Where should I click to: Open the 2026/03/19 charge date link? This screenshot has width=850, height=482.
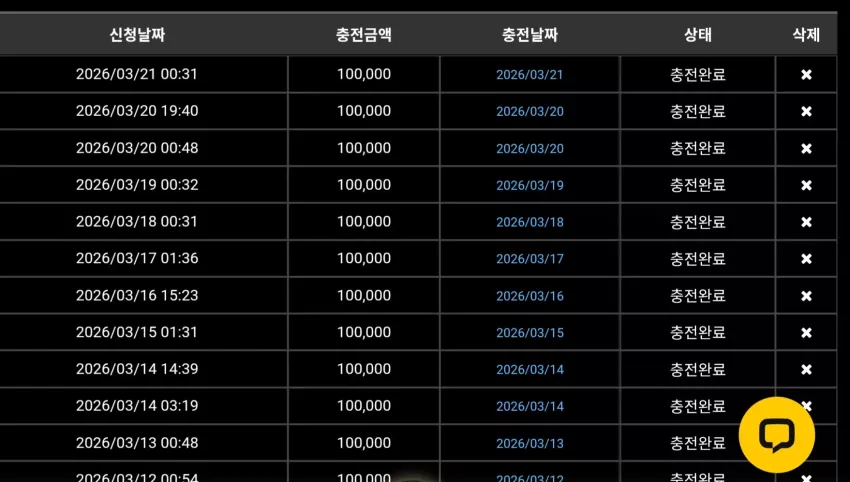[x=530, y=185]
